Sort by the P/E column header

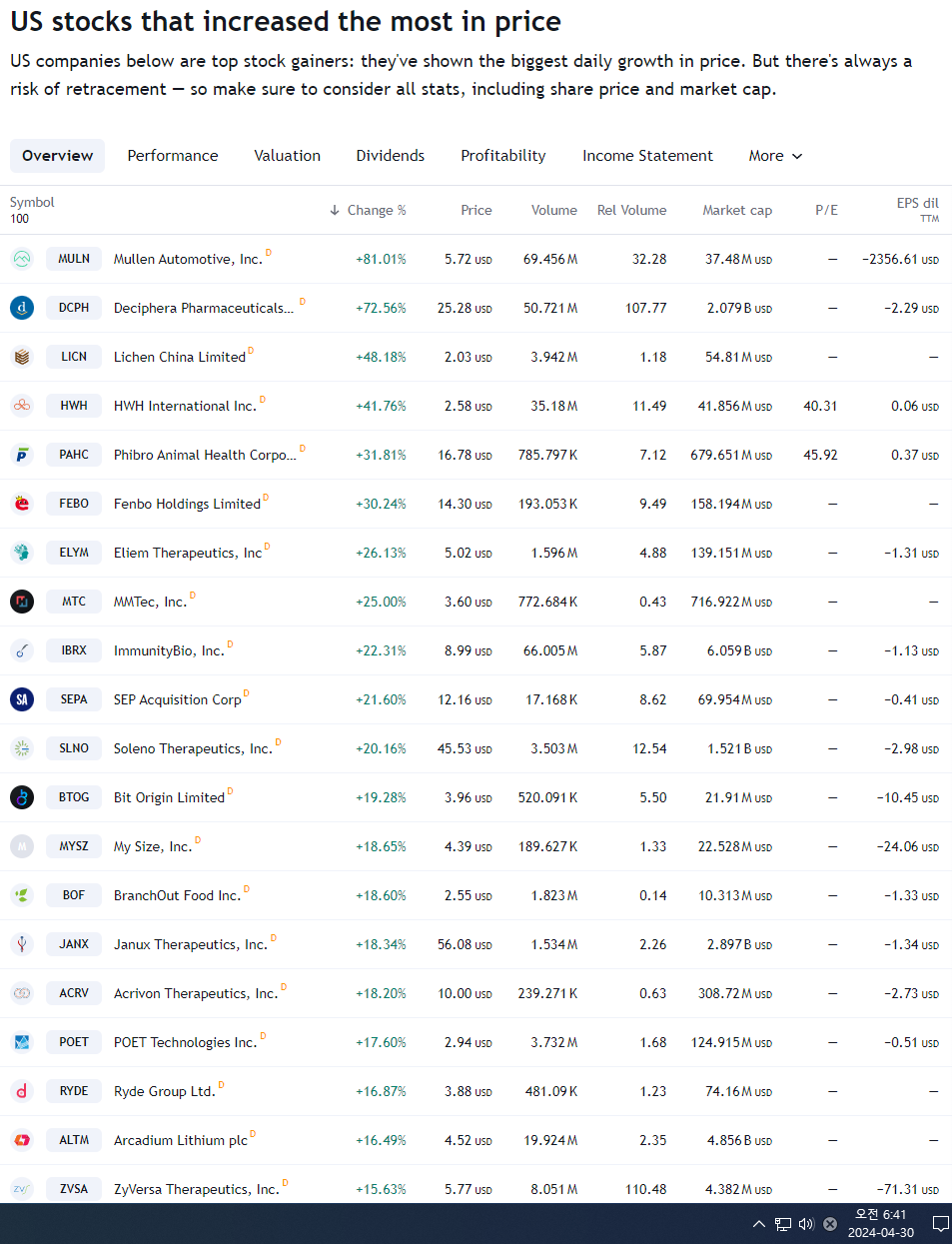(x=826, y=210)
